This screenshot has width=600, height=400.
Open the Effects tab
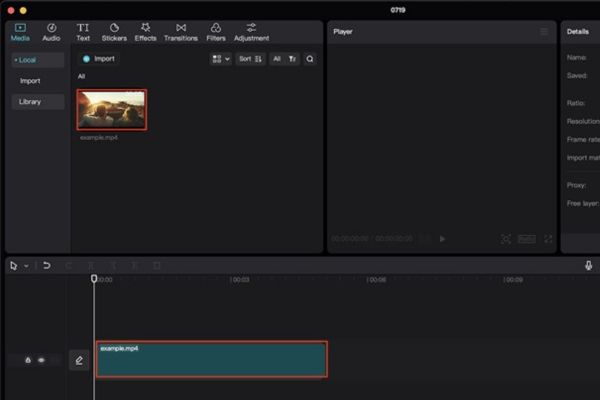[145, 32]
